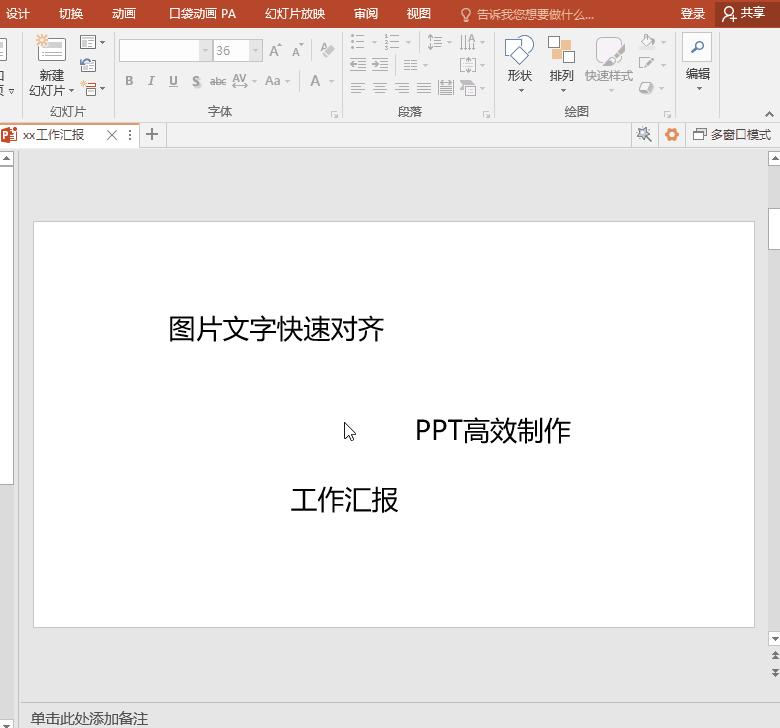
Task: Click the pin icon on tab bar
Action: [x=644, y=134]
